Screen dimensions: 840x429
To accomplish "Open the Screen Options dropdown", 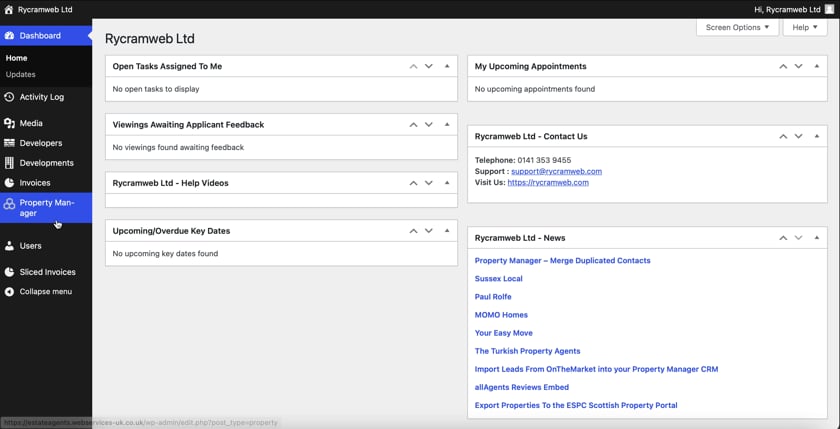I will pos(737,27).
